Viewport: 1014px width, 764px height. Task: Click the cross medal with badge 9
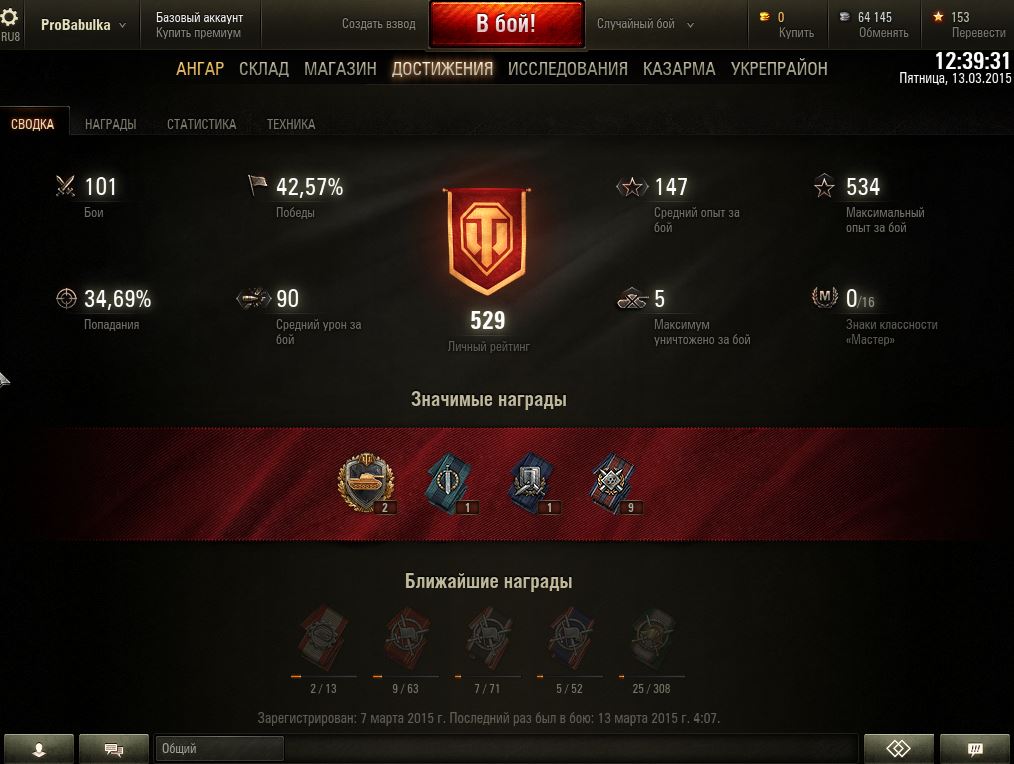click(x=614, y=483)
